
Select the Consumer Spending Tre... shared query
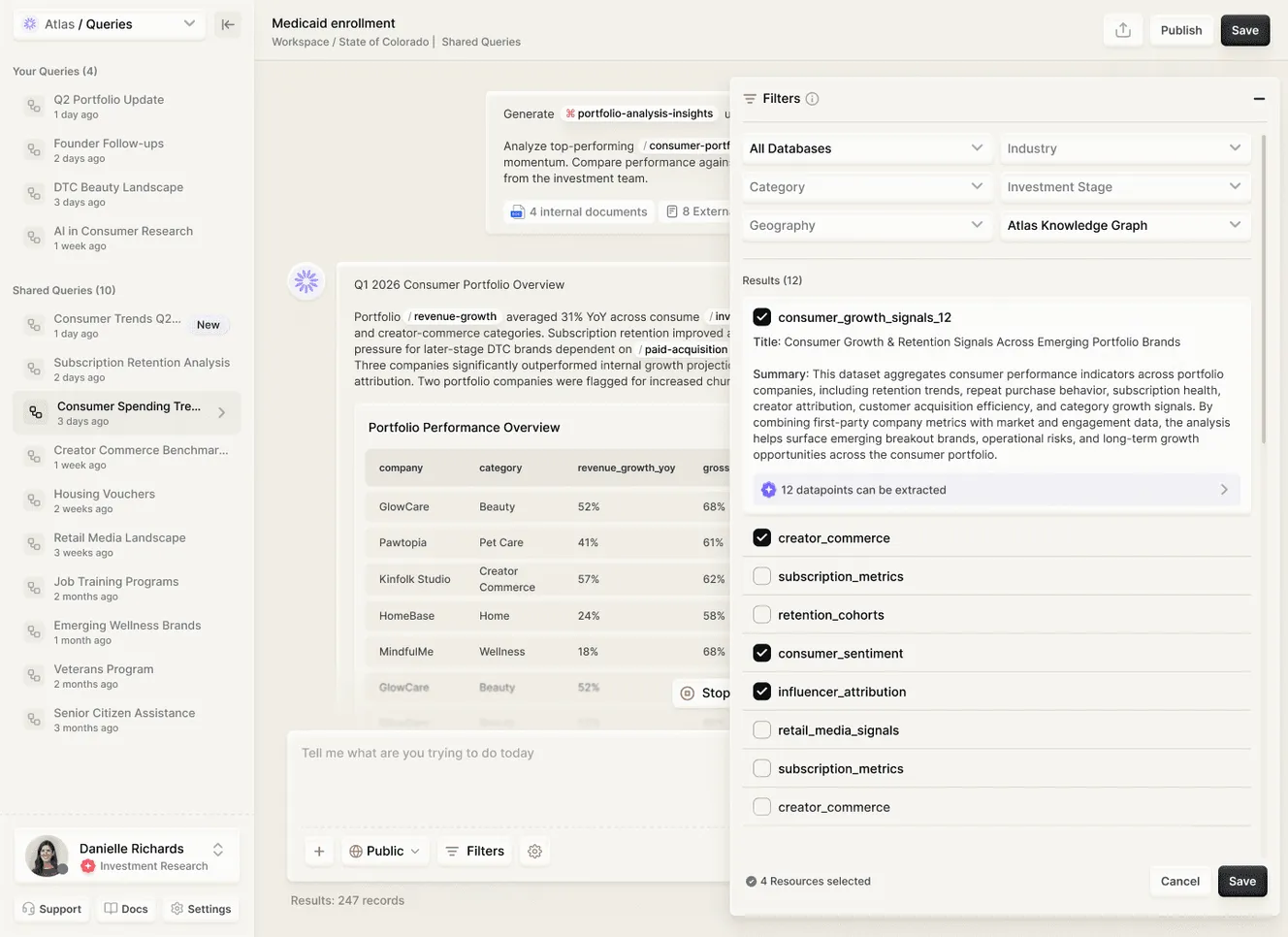[127, 413]
